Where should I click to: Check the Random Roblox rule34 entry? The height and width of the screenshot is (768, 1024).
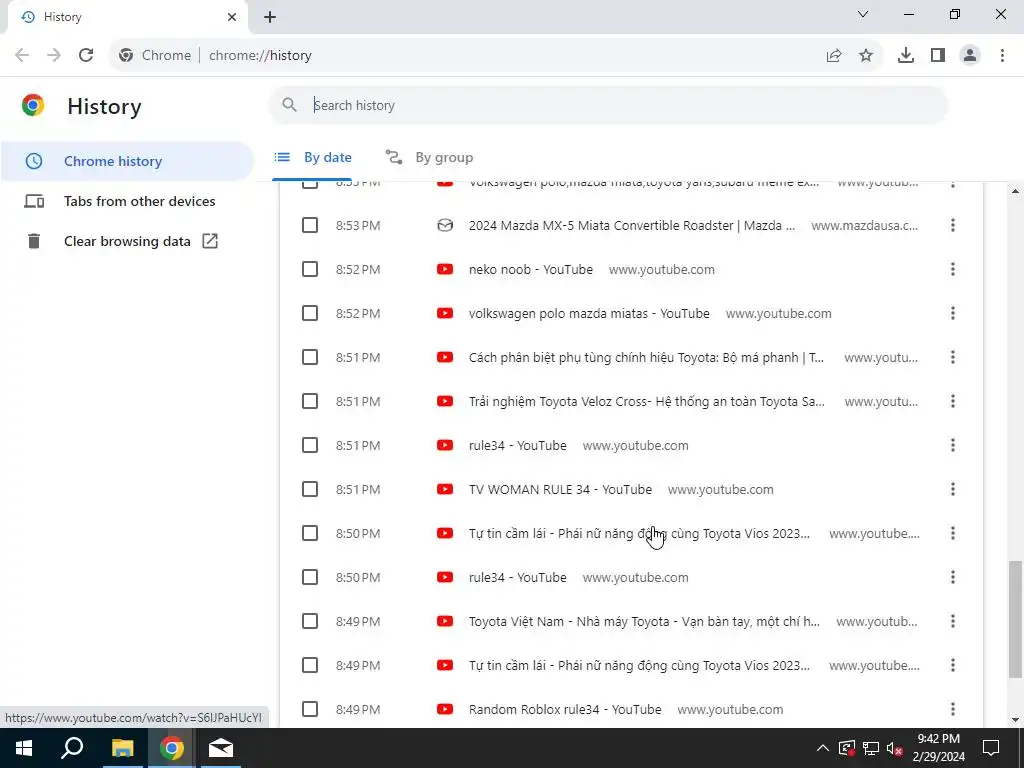[x=310, y=709]
